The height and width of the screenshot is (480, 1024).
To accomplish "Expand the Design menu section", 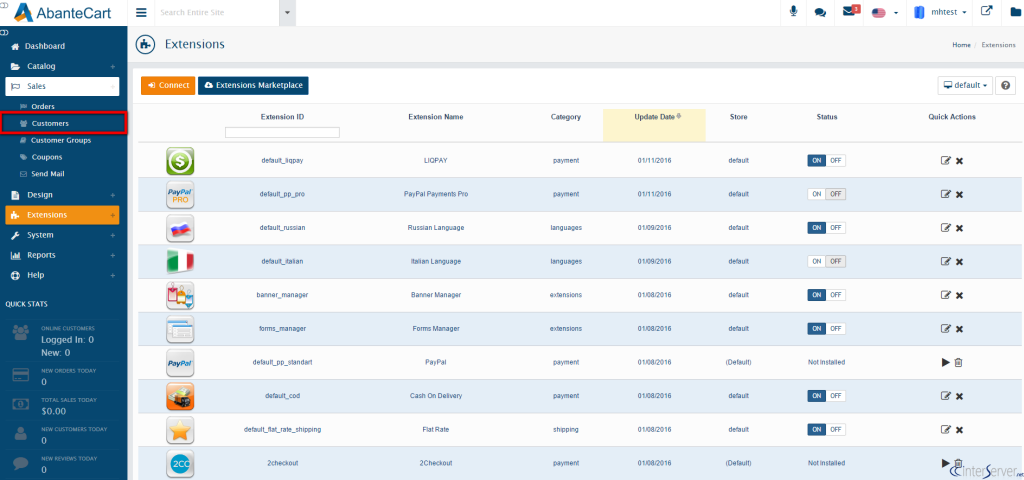I will (x=62, y=195).
